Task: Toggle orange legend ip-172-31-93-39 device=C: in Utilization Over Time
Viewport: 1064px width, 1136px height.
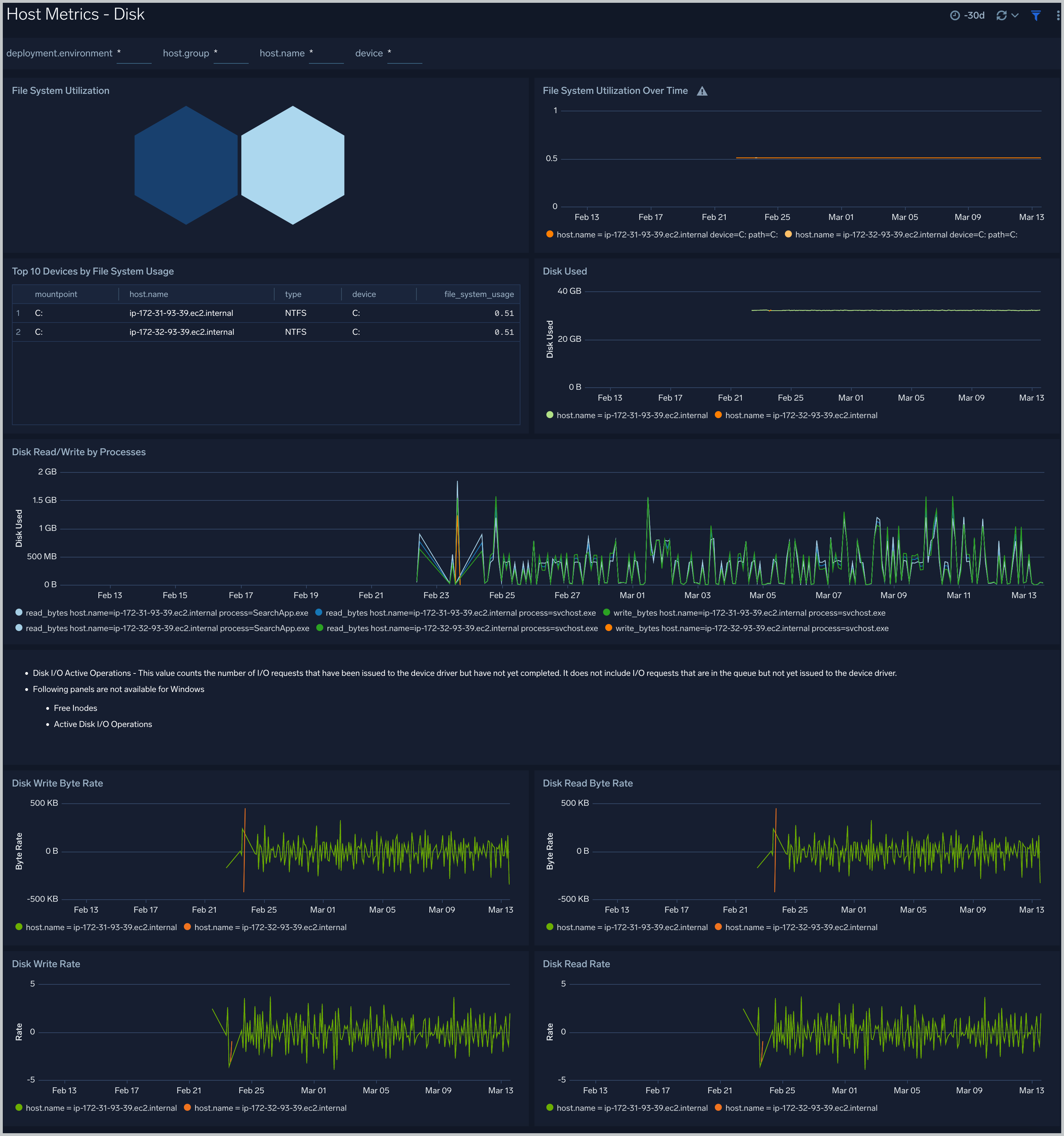Action: [662, 235]
